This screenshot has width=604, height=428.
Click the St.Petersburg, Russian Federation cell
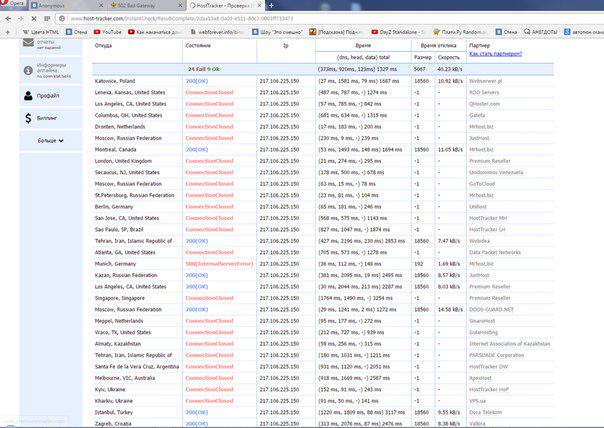point(134,195)
